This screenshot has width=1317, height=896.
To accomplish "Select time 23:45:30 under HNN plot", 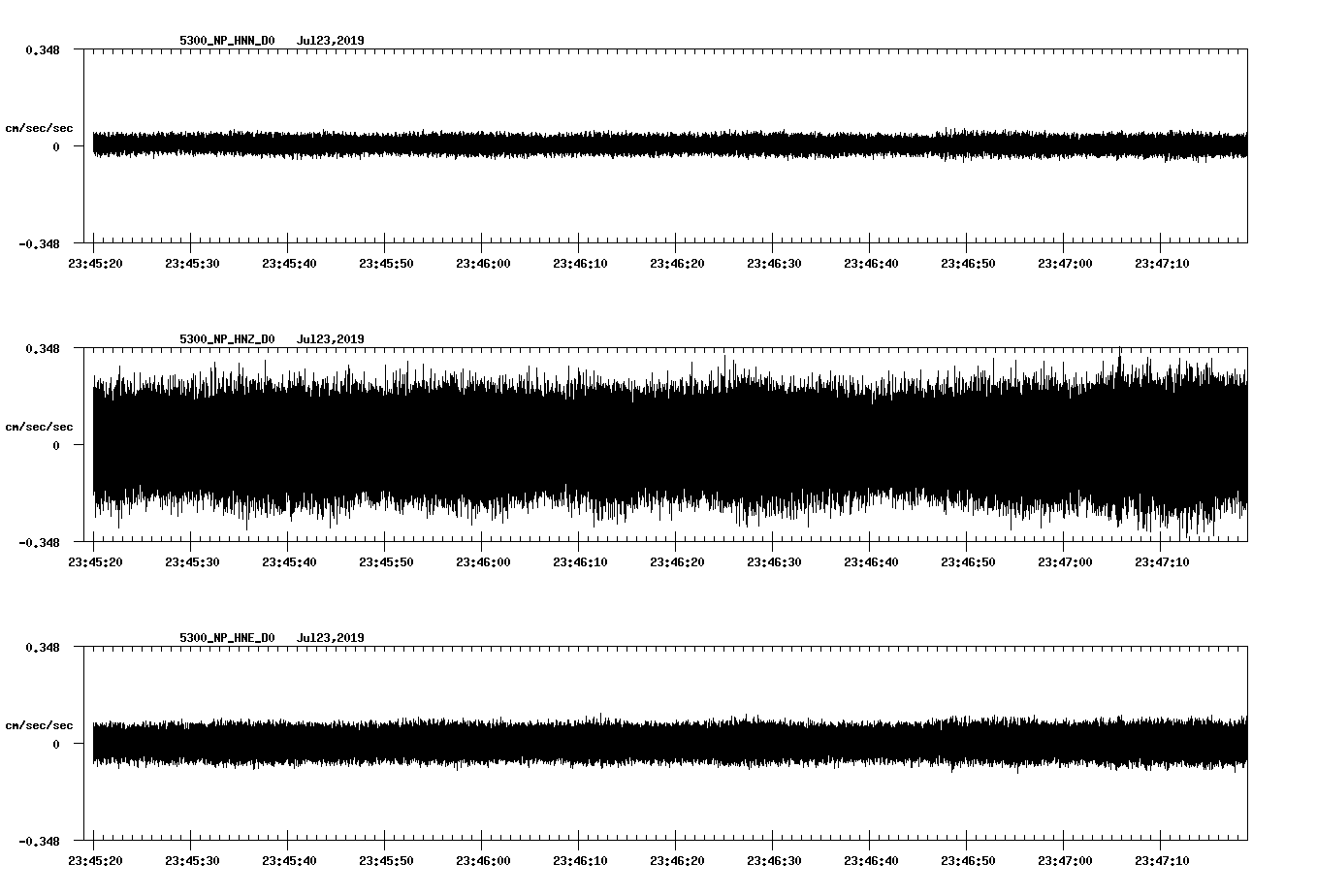I will tap(192, 264).
